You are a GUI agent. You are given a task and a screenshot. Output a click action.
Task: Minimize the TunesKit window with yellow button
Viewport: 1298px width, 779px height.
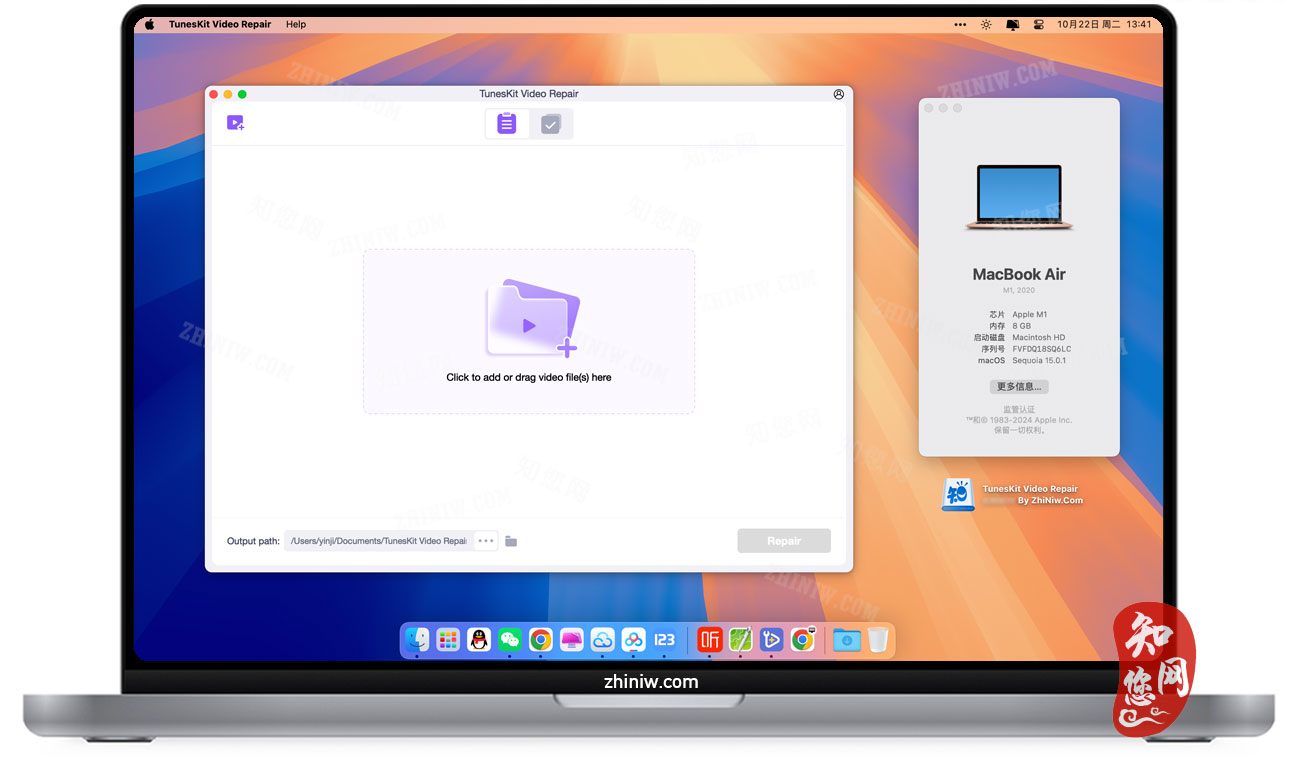[227, 94]
